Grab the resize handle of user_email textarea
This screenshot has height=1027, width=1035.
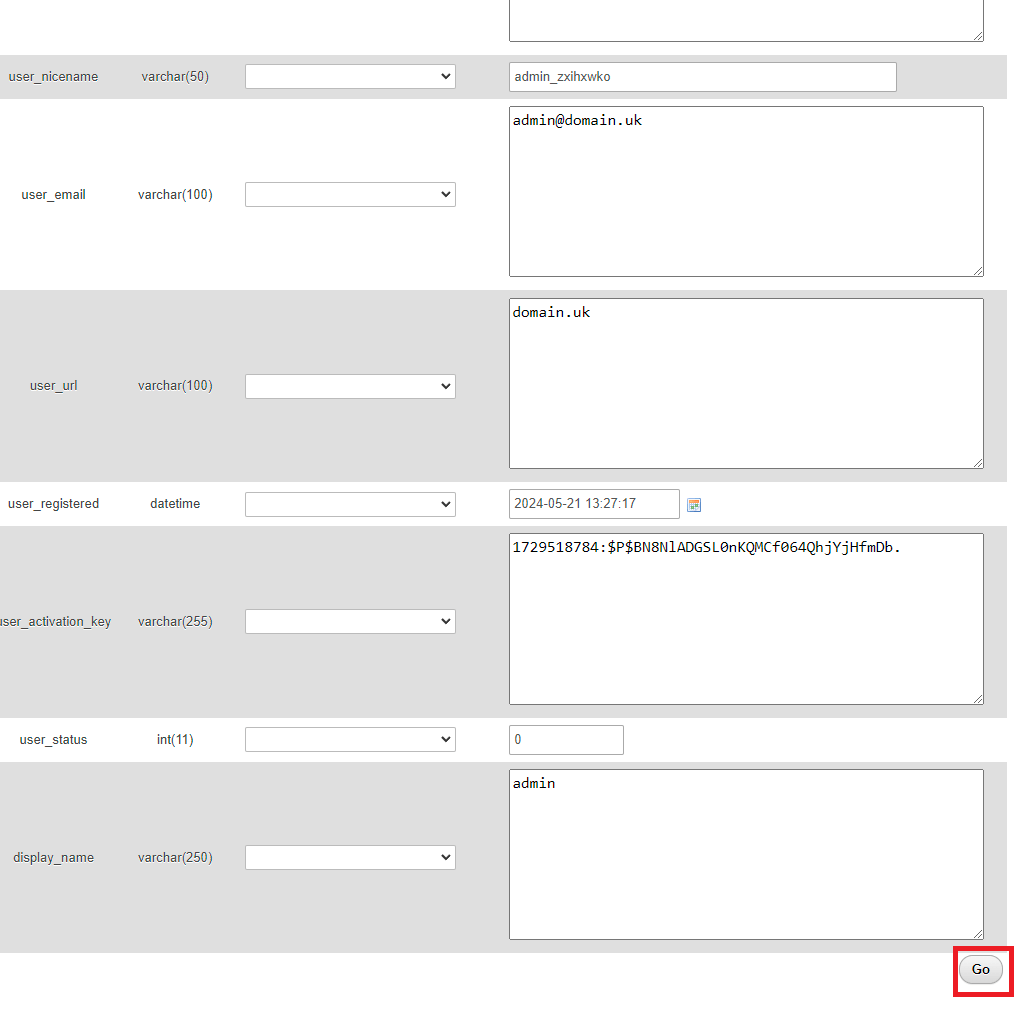point(978,271)
